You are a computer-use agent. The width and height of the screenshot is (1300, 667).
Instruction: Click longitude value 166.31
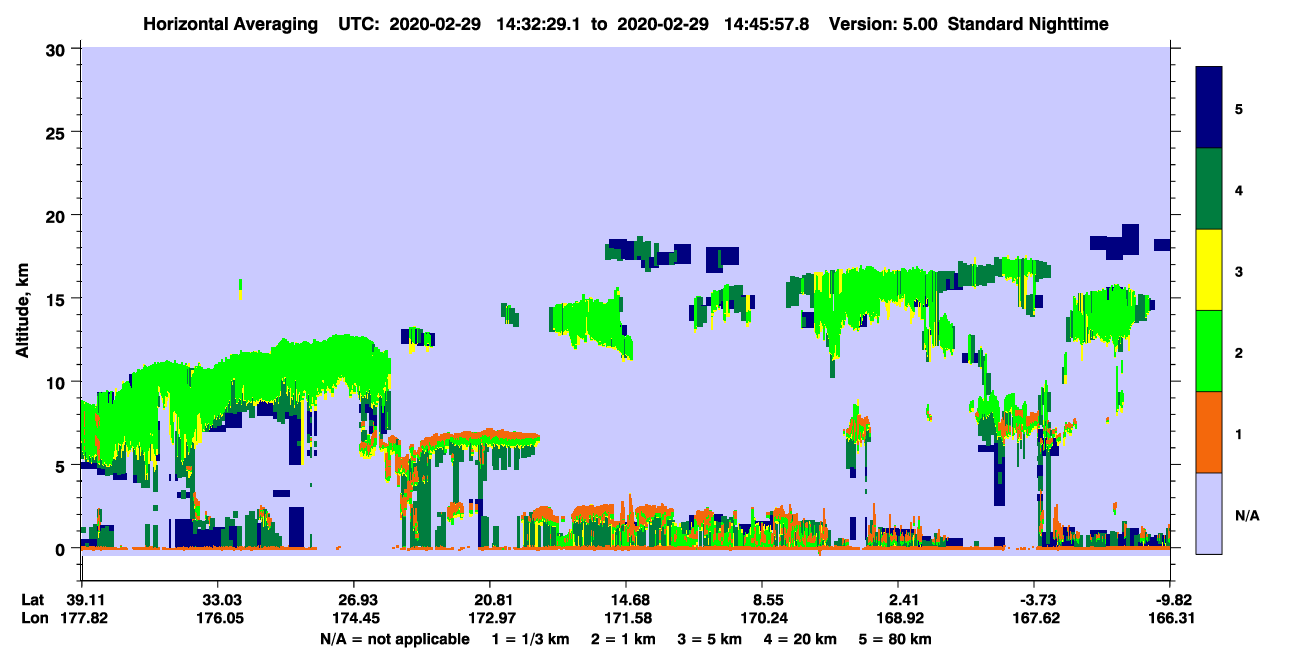click(1170, 618)
